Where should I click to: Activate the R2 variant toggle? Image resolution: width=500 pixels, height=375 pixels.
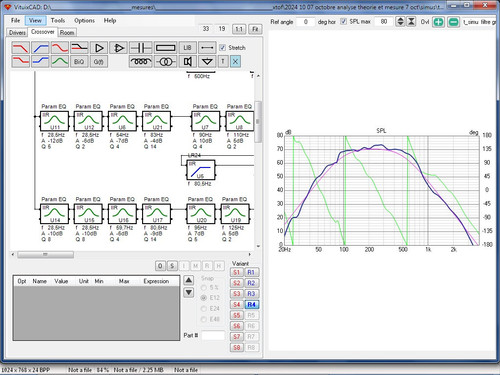pos(251,283)
